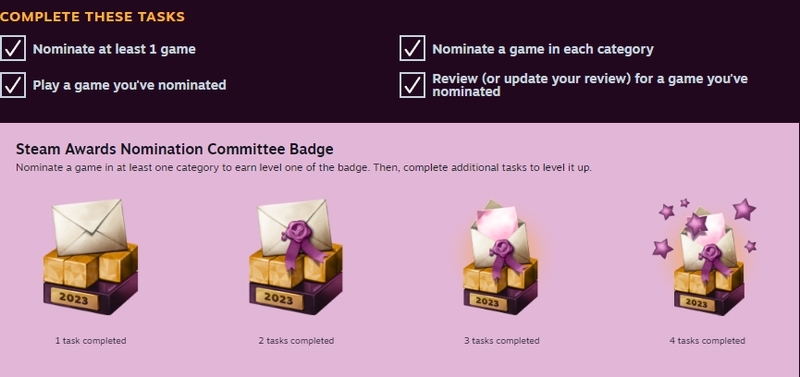Click the 4 tasks completed caption
The height and width of the screenshot is (377, 800).
coord(707,340)
